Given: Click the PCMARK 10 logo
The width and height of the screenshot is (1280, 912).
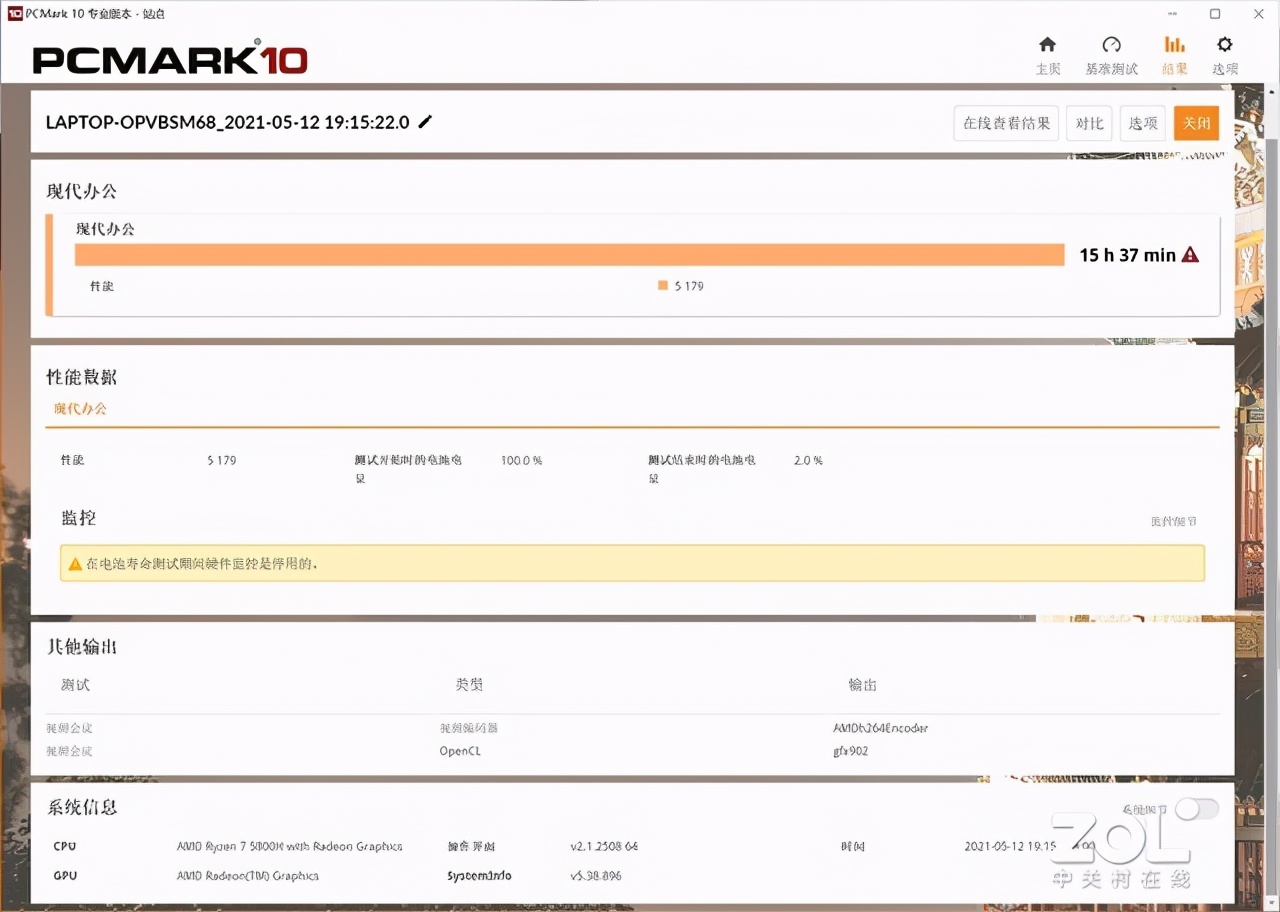Looking at the screenshot, I should point(170,58).
